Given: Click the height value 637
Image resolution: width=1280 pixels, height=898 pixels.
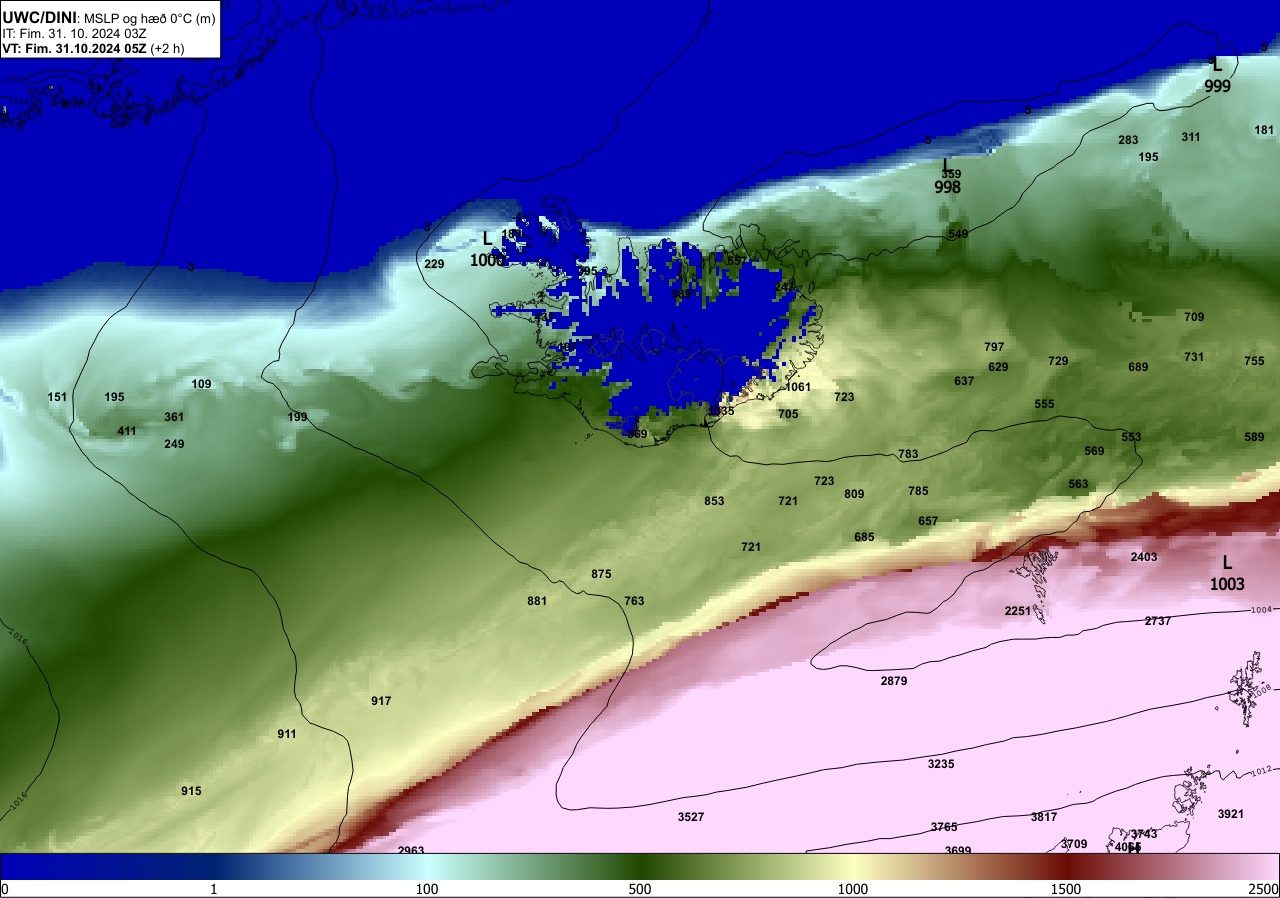Looking at the screenshot, I should click(964, 381).
